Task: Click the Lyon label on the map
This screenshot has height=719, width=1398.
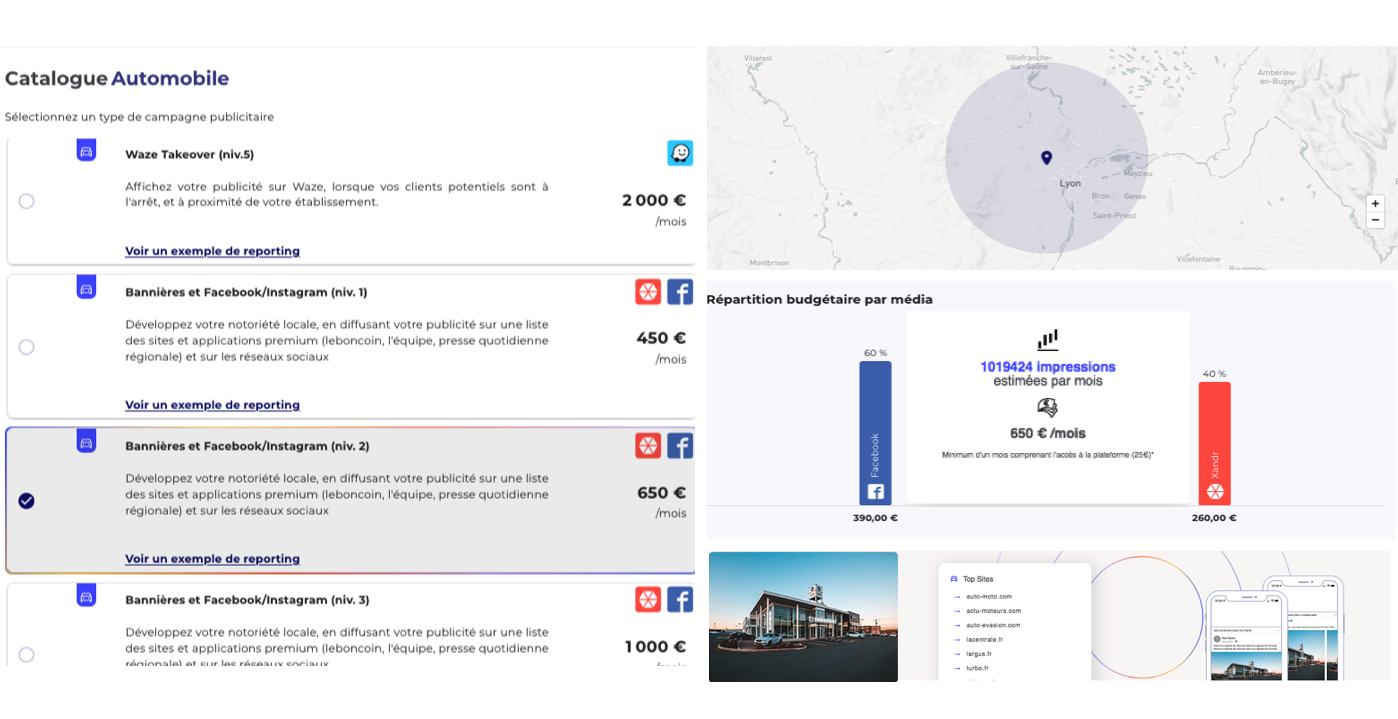Action: tap(1070, 184)
